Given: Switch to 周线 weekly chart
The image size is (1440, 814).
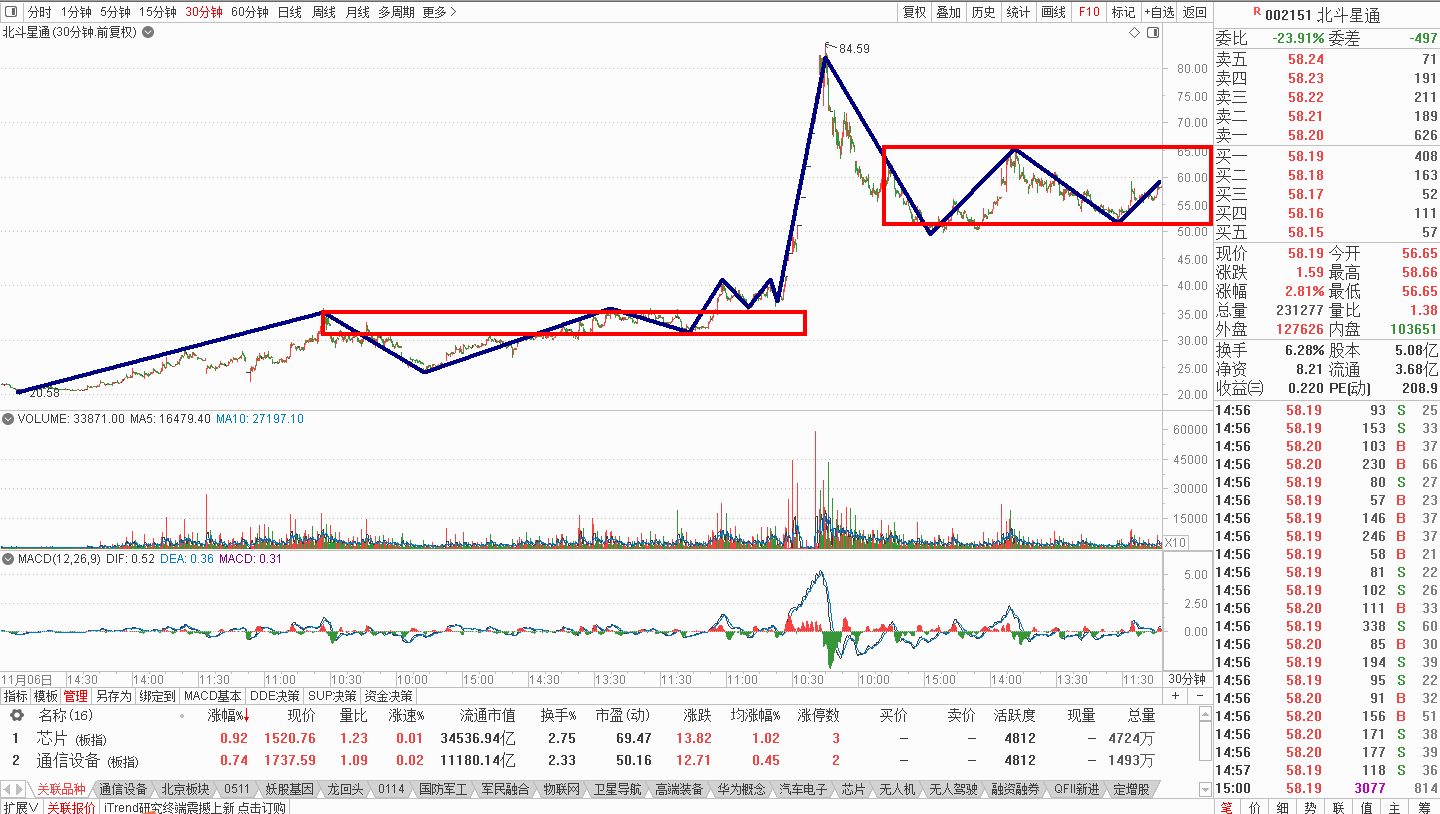Looking at the screenshot, I should click(324, 12).
